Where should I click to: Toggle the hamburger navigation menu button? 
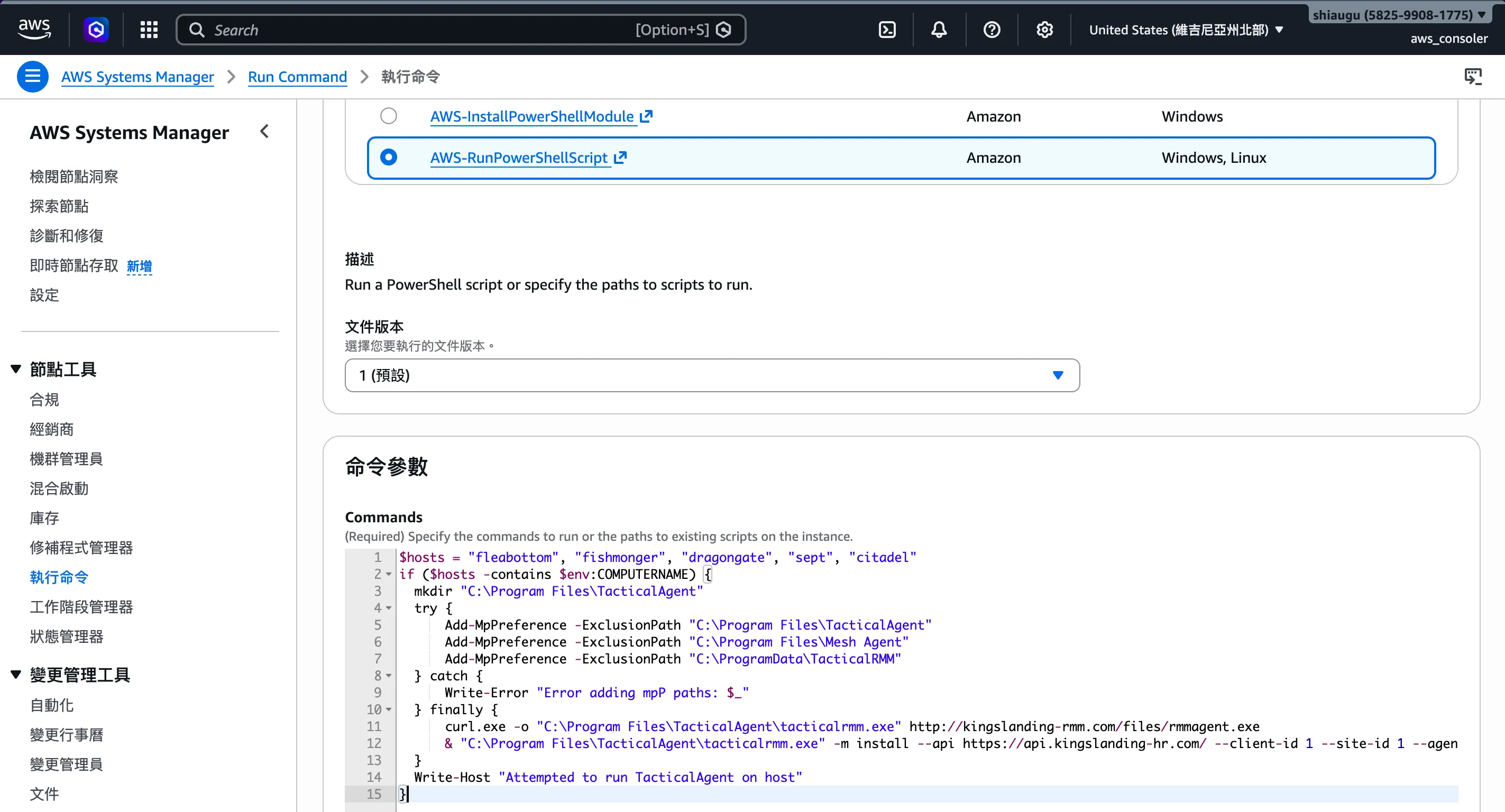pyautogui.click(x=33, y=77)
